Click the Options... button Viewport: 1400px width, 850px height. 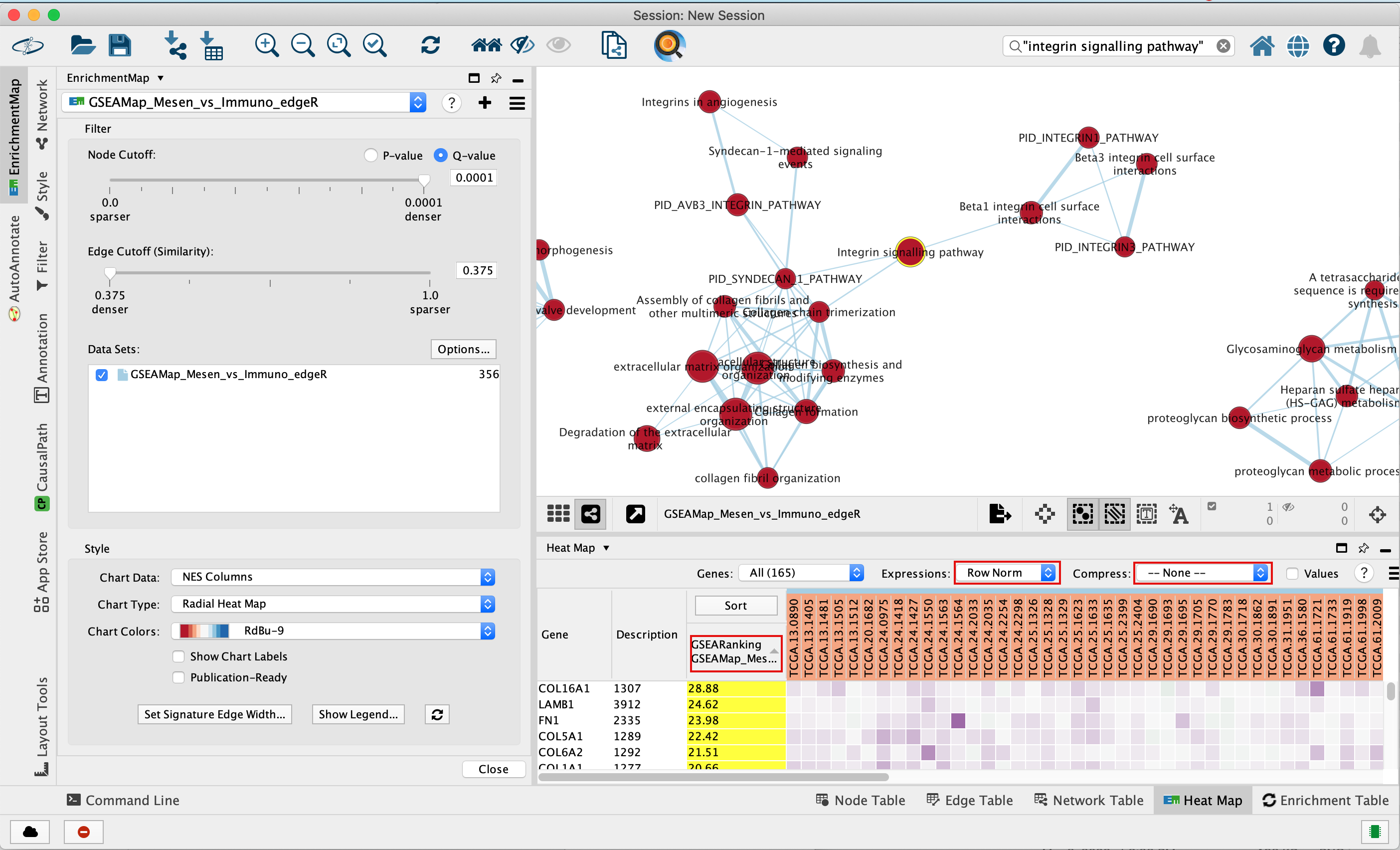[x=463, y=350]
